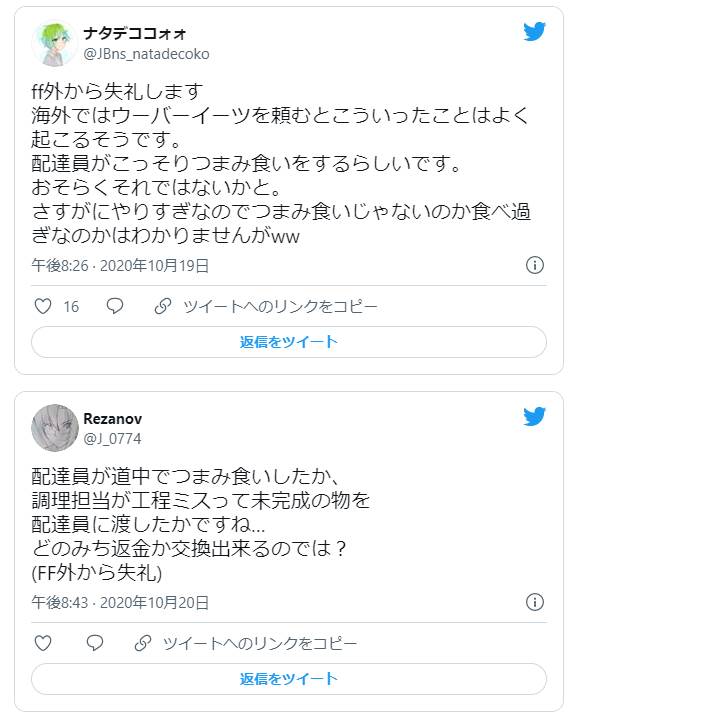Open timestamp 午後8:43 · 2020年10月20日
Image resolution: width=703 pixels, height=721 pixels.
[120, 602]
